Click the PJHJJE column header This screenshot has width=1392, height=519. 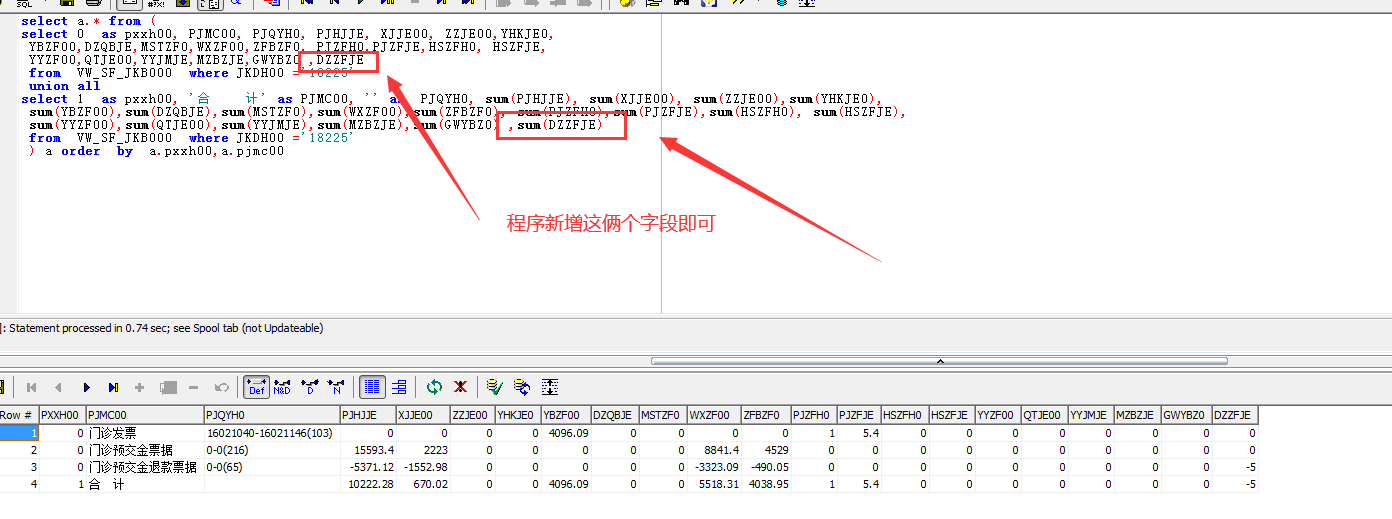[x=368, y=415]
